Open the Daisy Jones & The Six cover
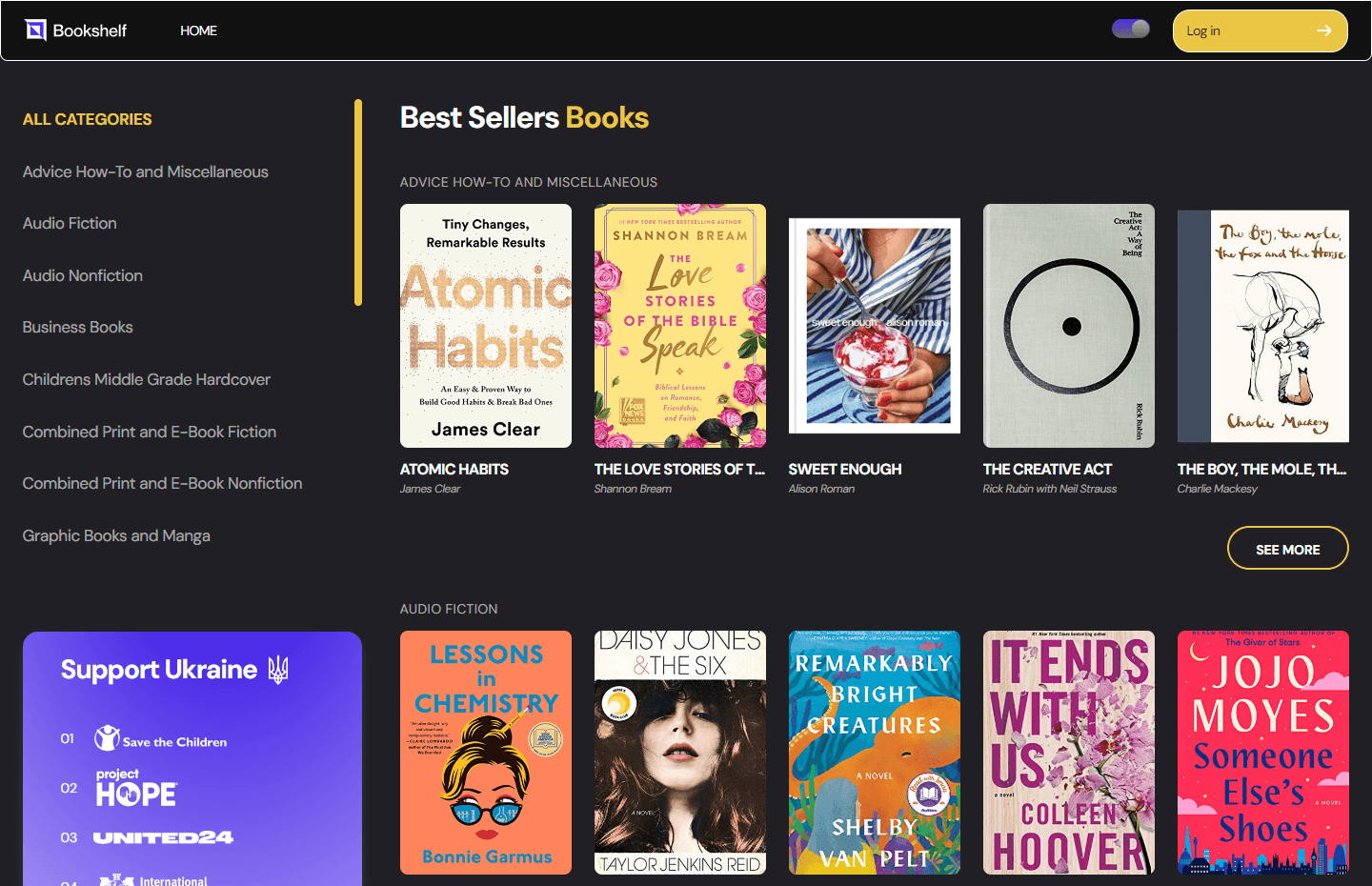The height and width of the screenshot is (886, 1372). click(680, 753)
